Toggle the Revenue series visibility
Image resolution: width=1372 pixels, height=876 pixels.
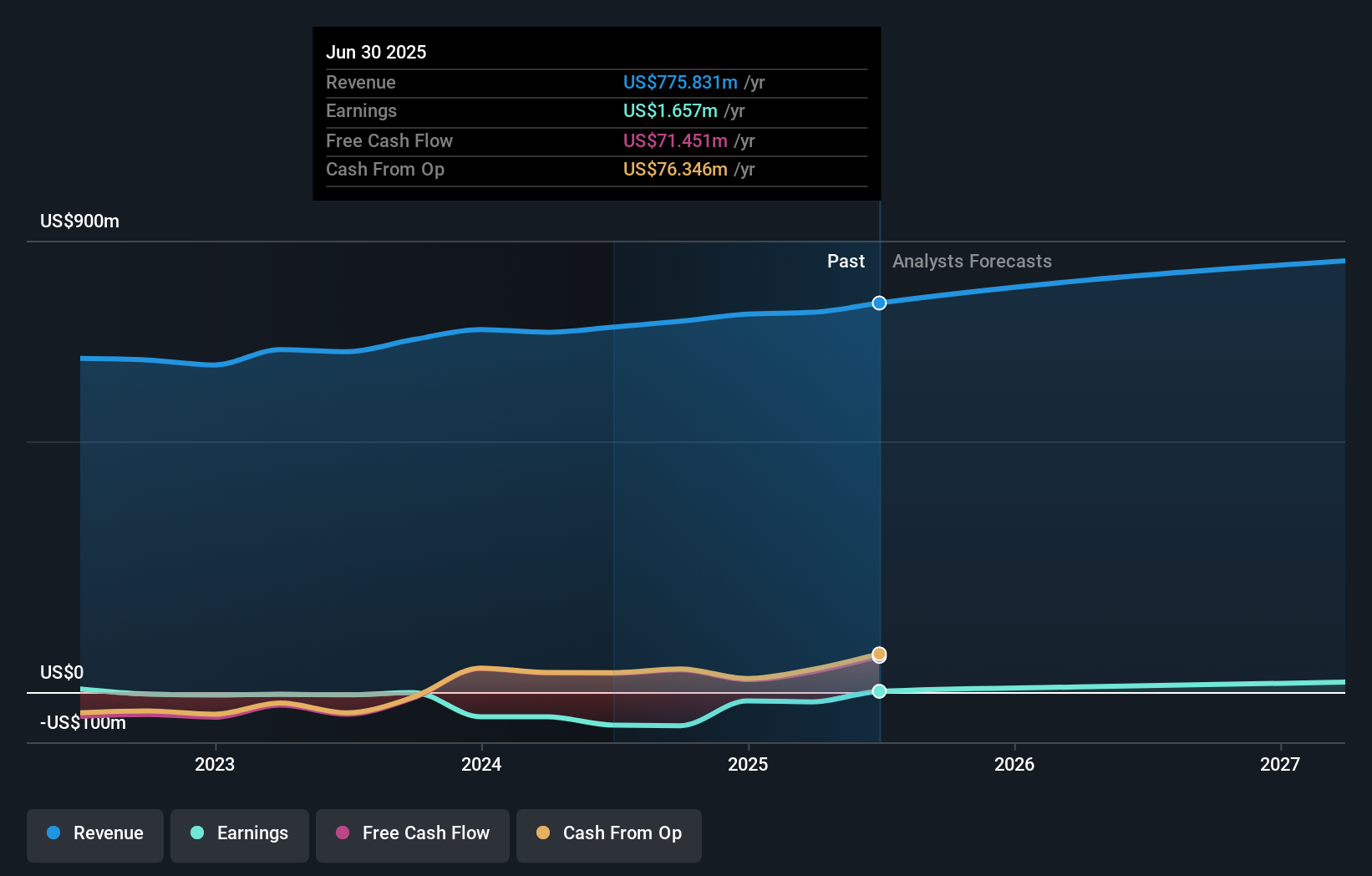94,833
